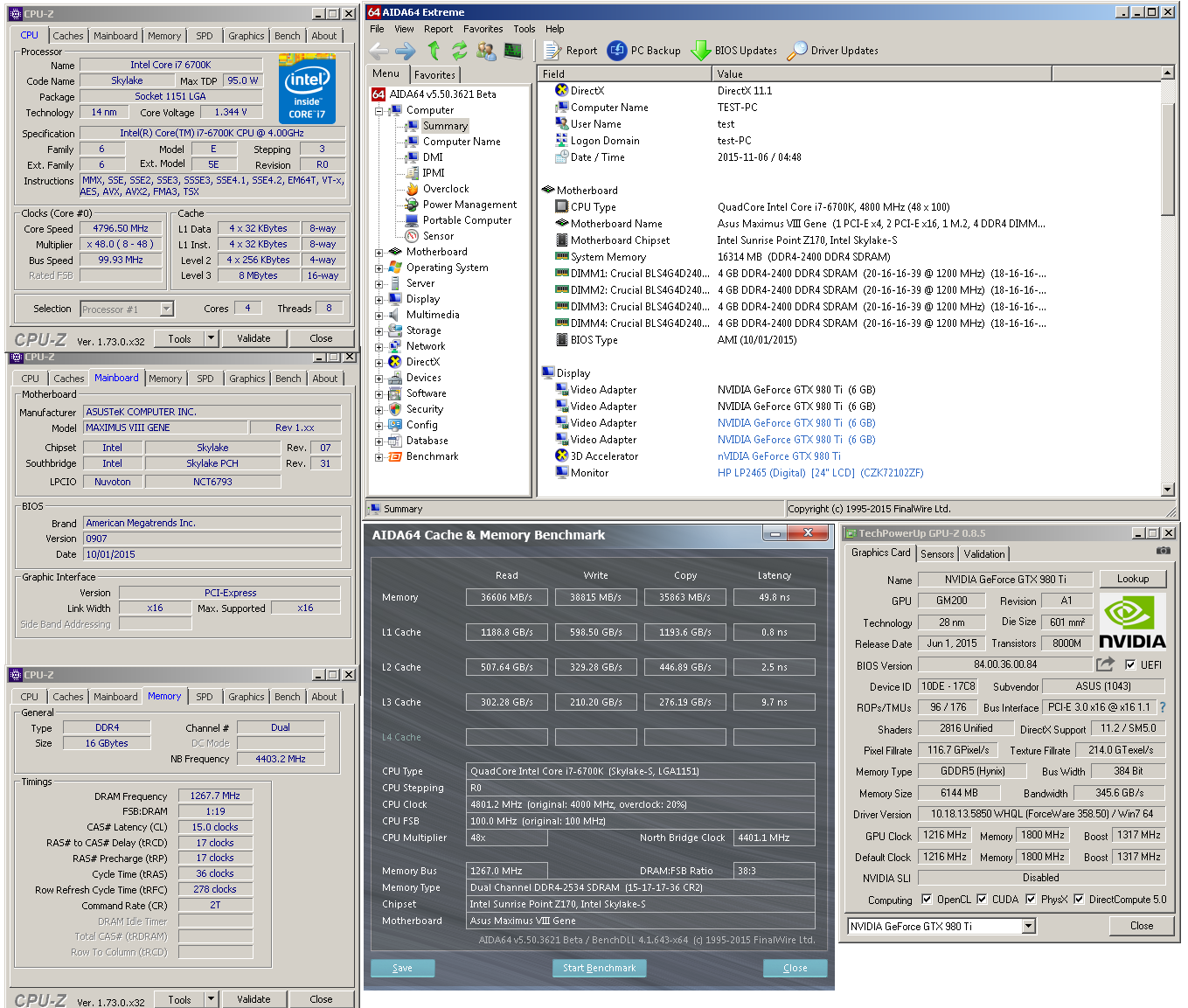The height and width of the screenshot is (1008, 1188).
Task: Expand the Network tree node
Action: pyautogui.click(x=379, y=347)
